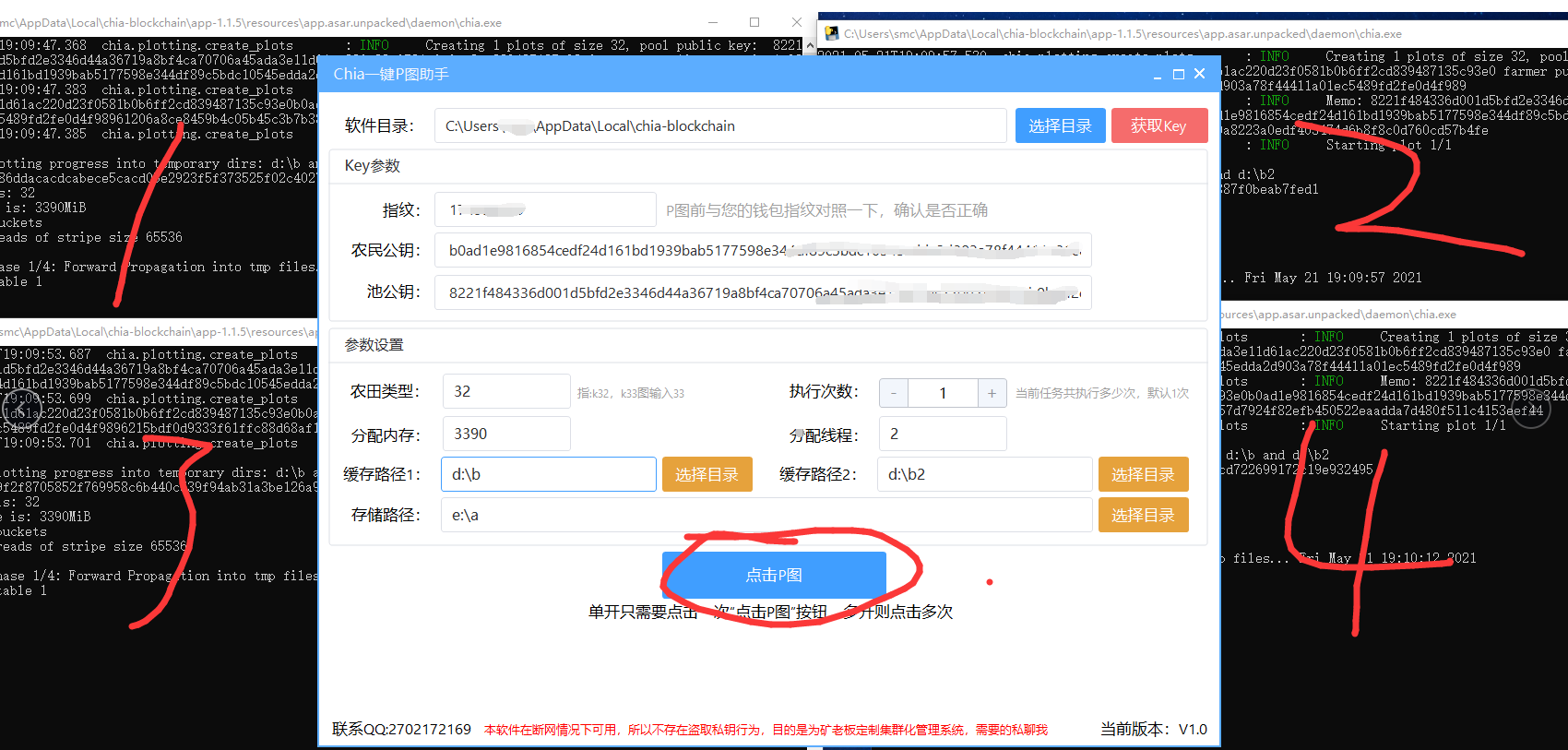Choose directory for 缓存路径1
Screen dimensions: 1568x750
(x=707, y=474)
